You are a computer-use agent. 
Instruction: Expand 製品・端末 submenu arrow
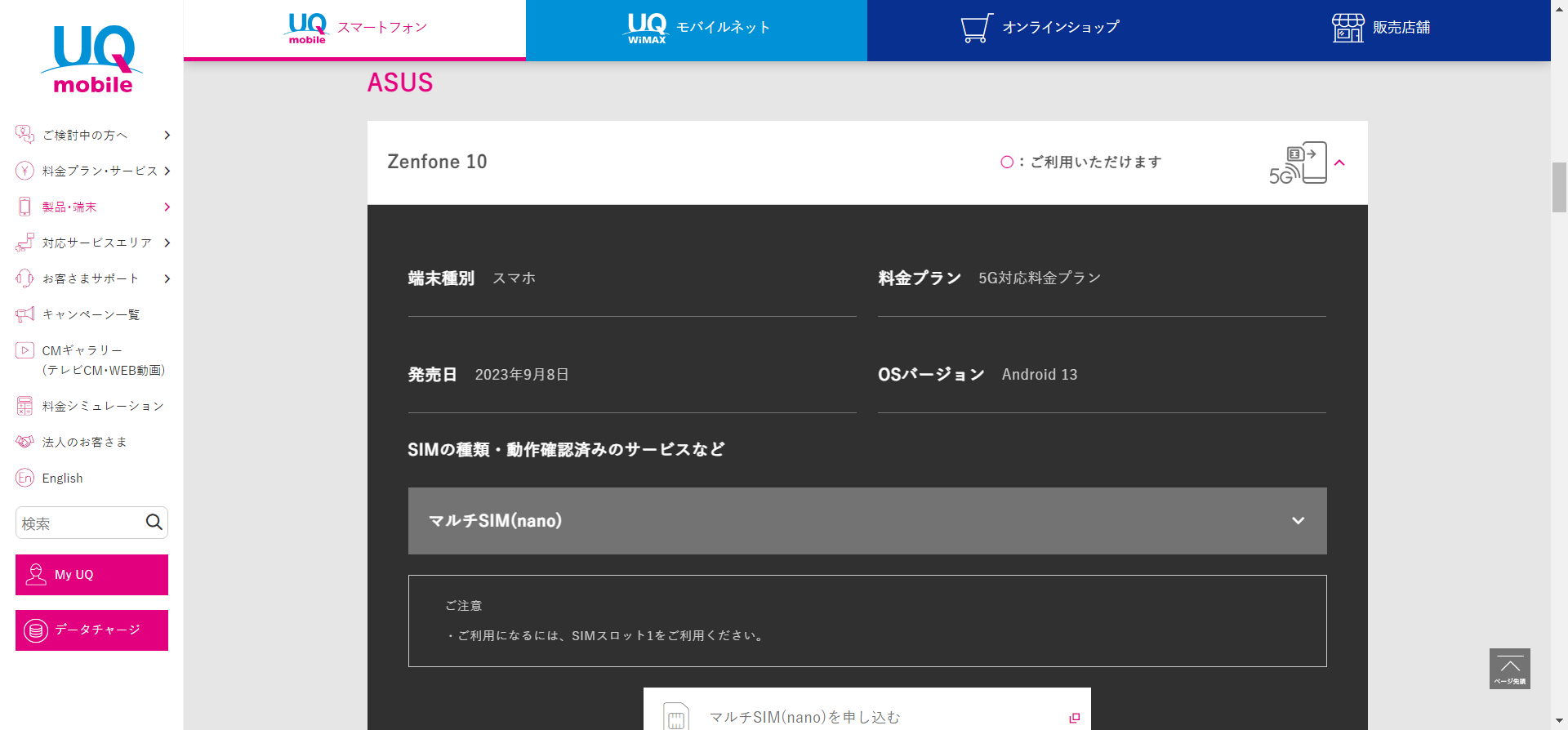pos(167,207)
